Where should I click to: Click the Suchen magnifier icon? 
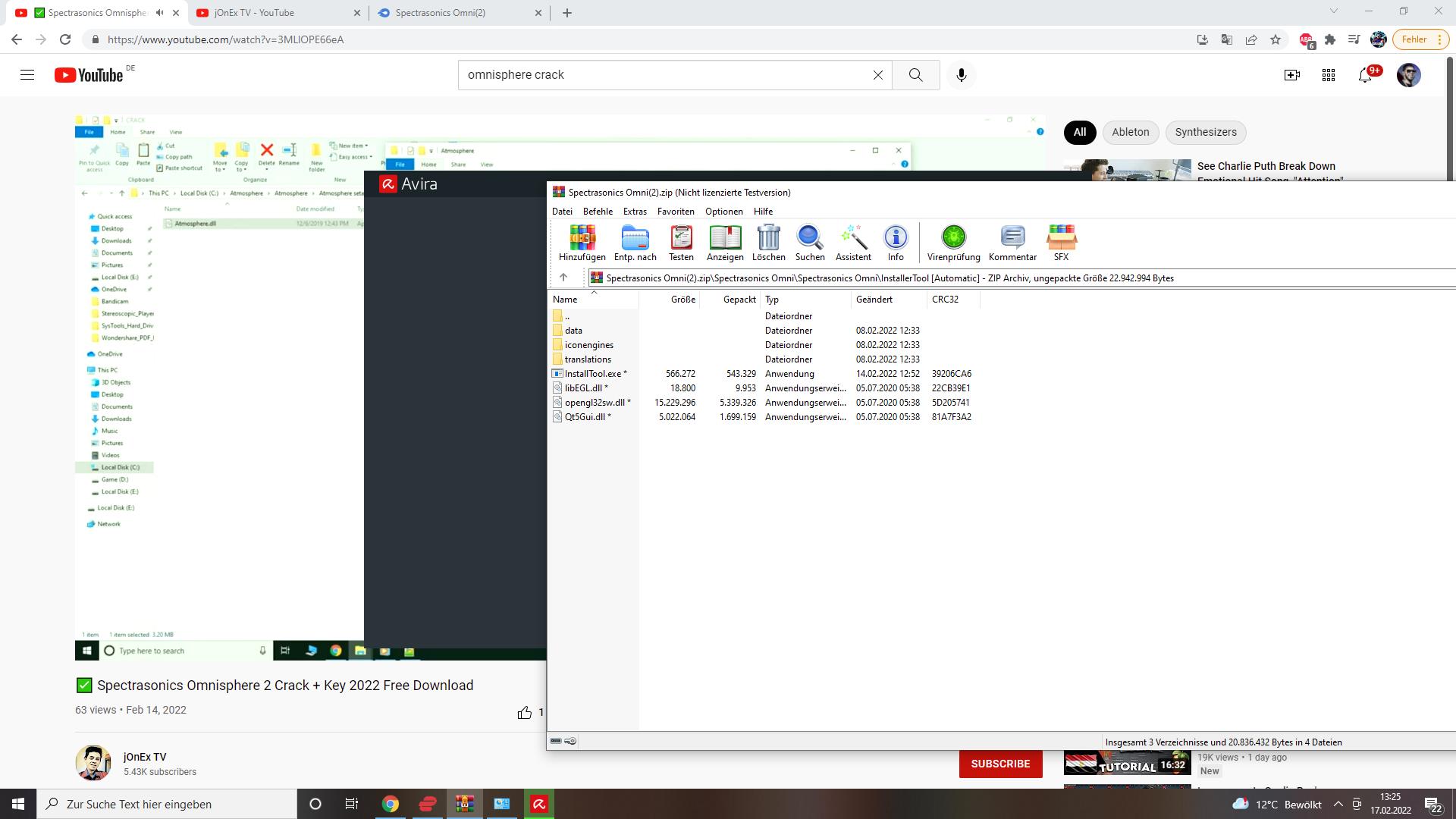[809, 243]
